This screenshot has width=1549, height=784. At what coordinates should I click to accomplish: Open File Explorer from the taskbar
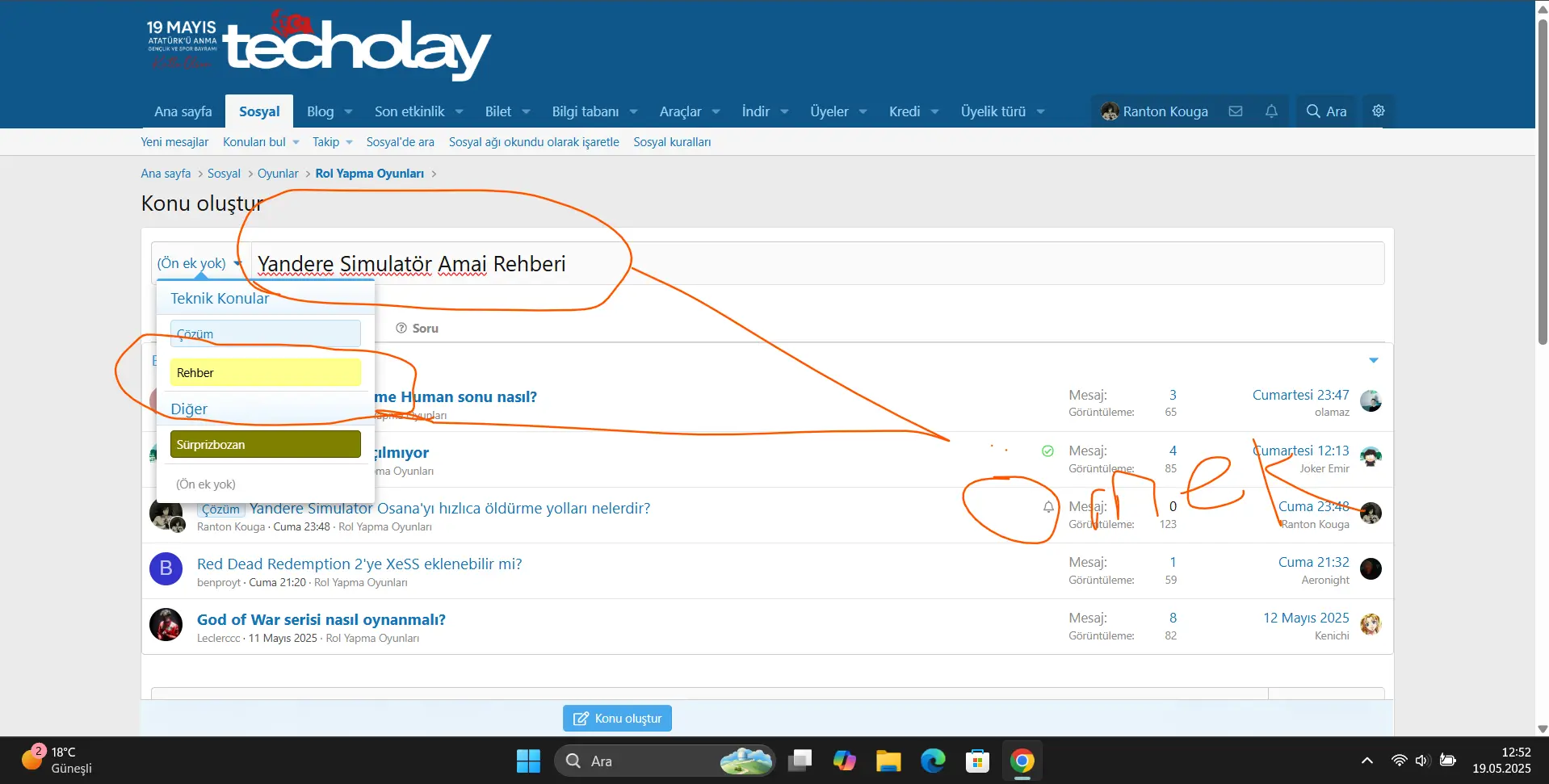[x=888, y=761]
